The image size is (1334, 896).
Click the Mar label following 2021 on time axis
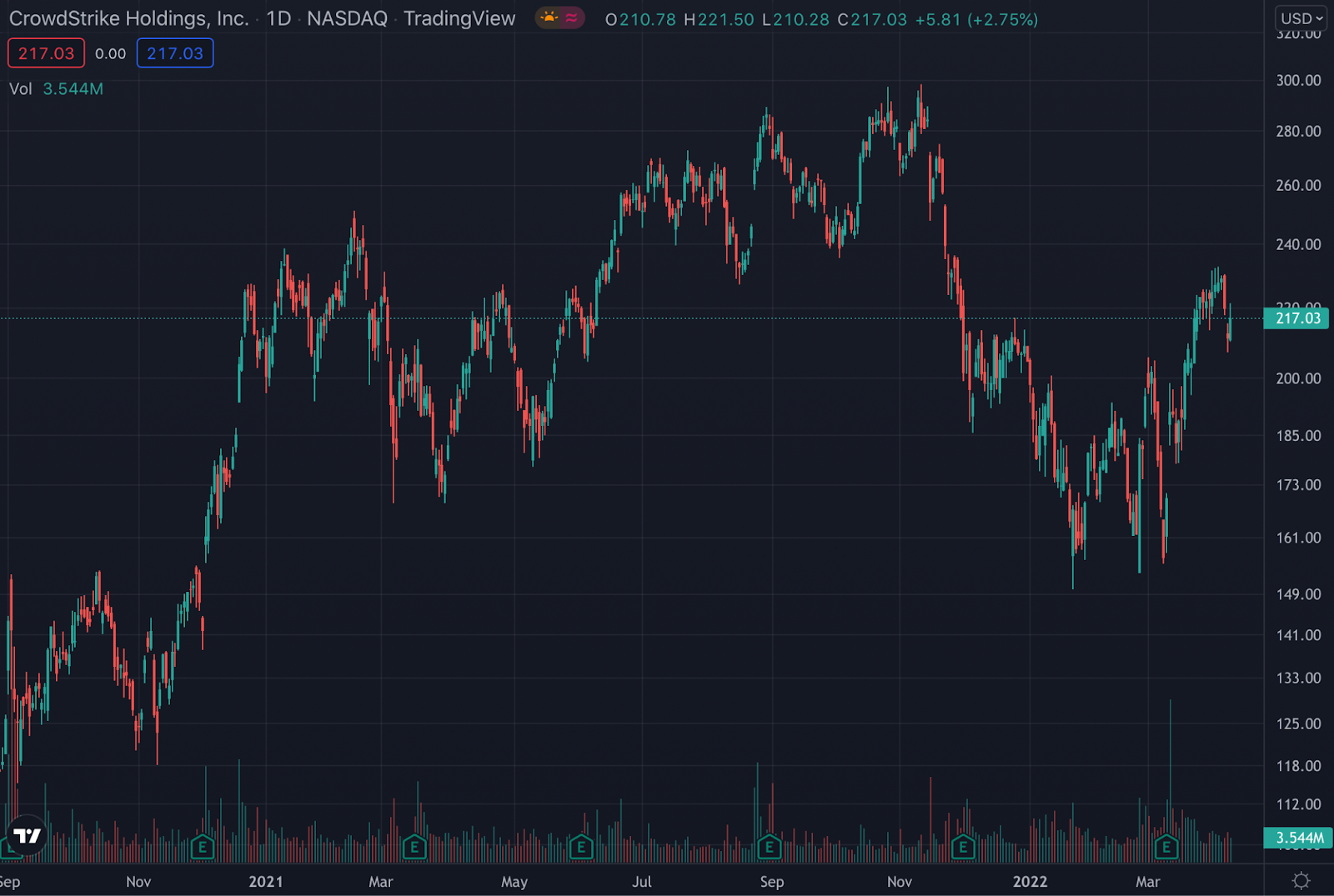[381, 881]
